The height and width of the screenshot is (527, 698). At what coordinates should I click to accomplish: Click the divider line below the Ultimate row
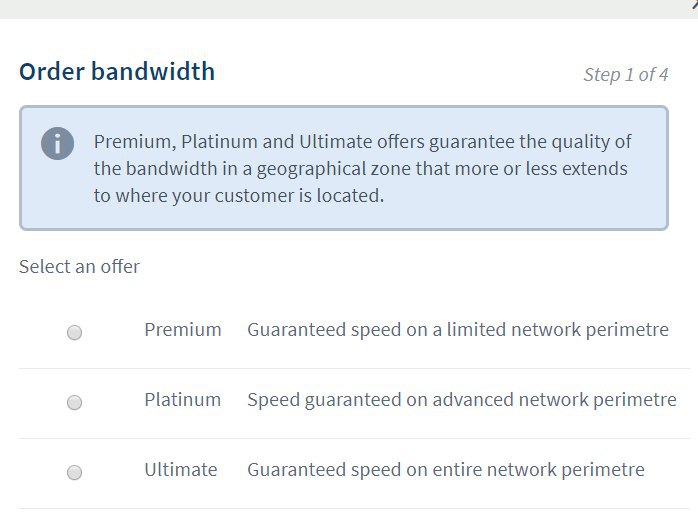(x=354, y=508)
